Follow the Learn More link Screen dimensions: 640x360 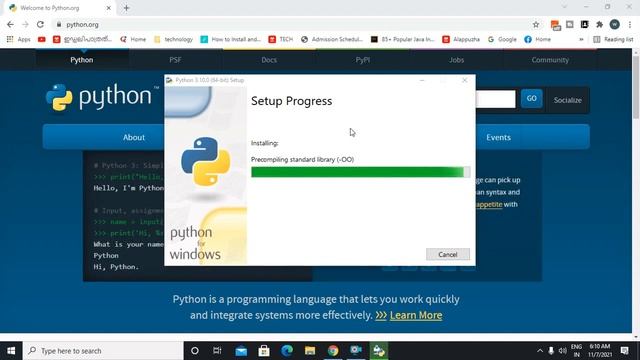pyautogui.click(x=416, y=315)
